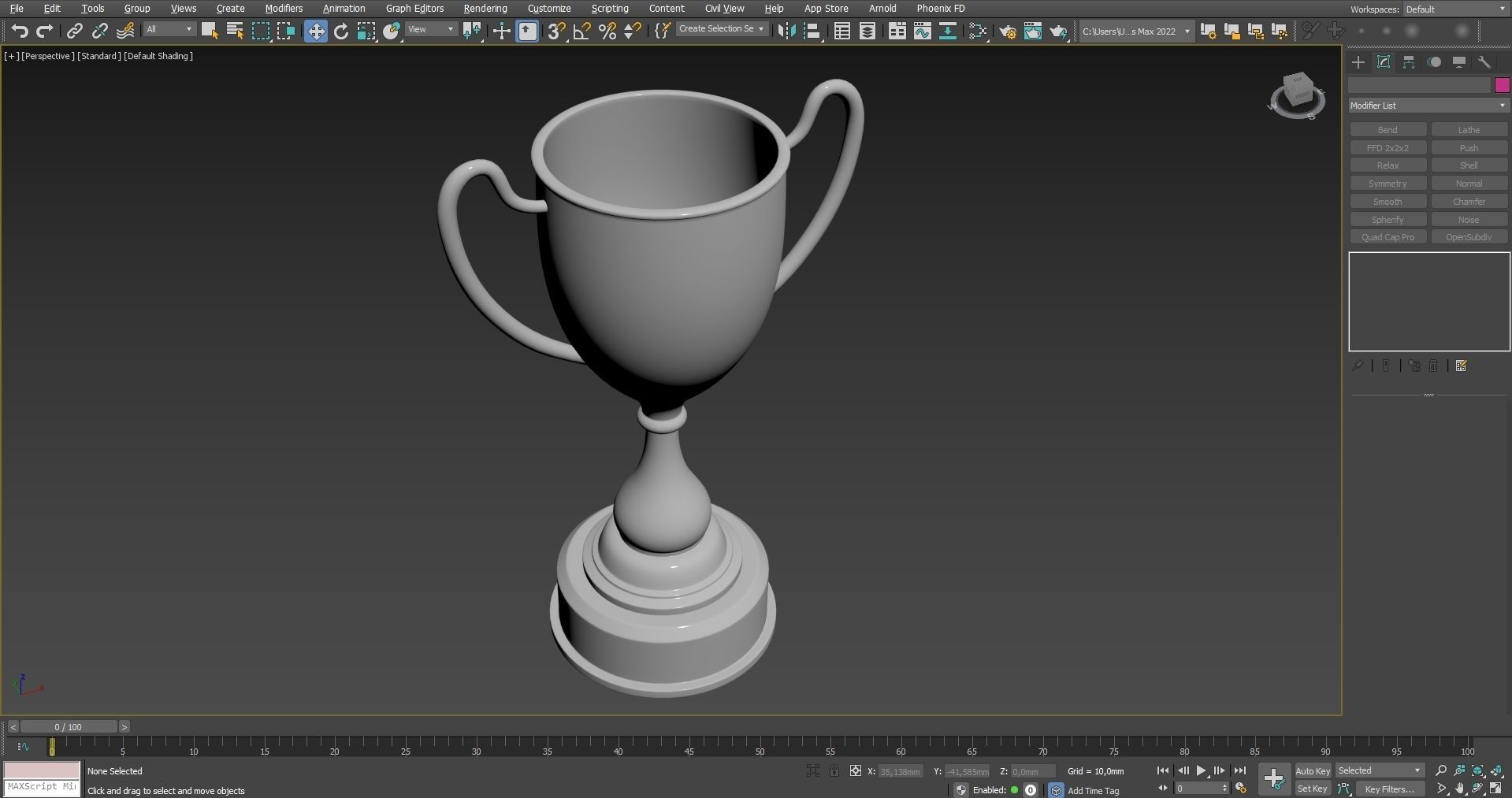Open the Modifier List dropdown

[x=1426, y=105]
